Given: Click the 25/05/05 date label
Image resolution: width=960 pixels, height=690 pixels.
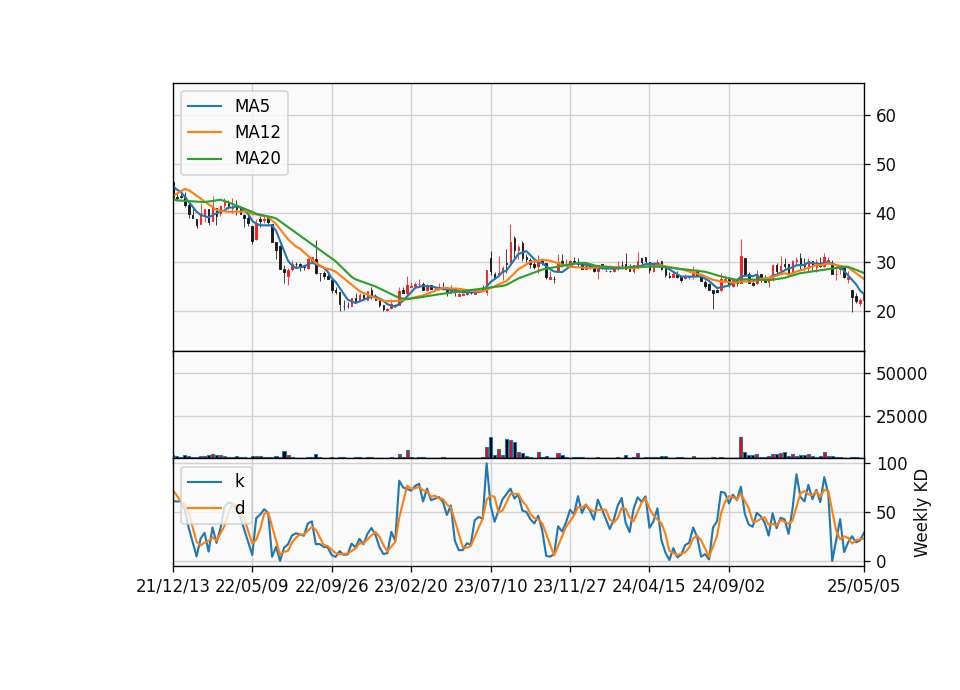Looking at the screenshot, I should click(864, 587).
